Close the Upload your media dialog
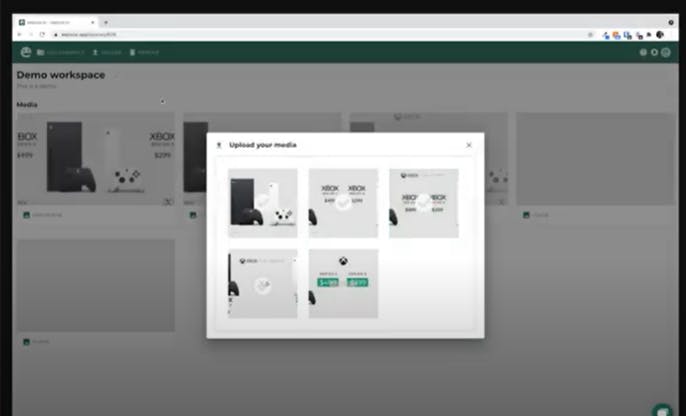The width and height of the screenshot is (686, 416). (469, 145)
